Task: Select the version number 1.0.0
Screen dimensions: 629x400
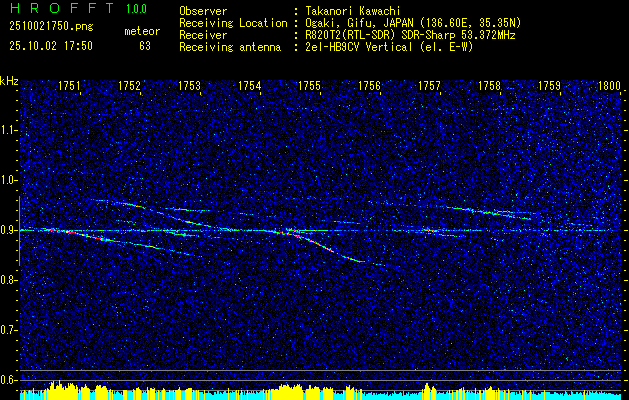Action: (x=136, y=8)
